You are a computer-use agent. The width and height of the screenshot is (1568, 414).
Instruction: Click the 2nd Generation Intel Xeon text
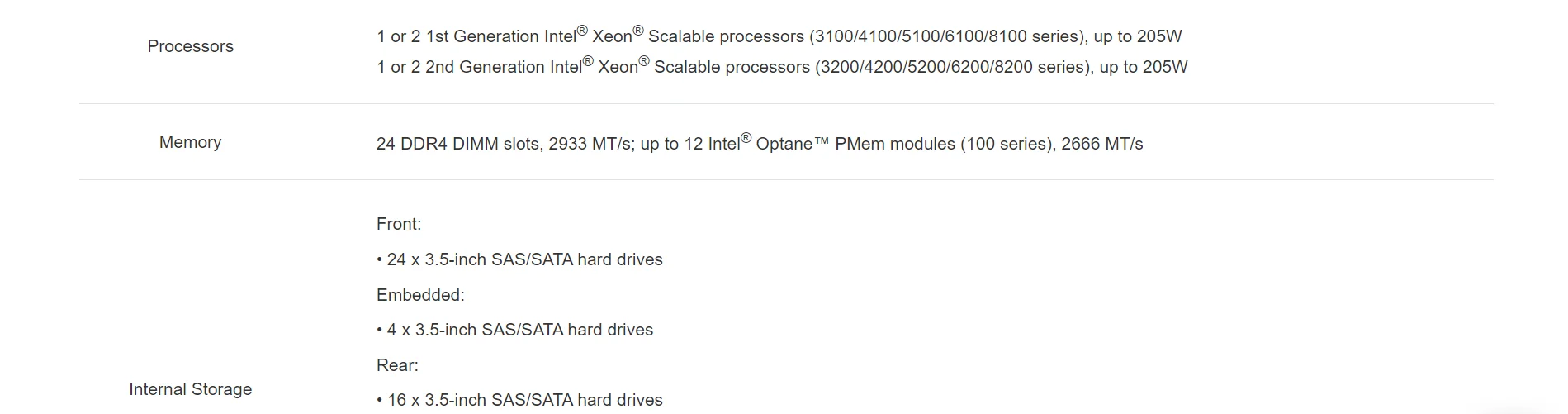pyautogui.click(x=533, y=67)
